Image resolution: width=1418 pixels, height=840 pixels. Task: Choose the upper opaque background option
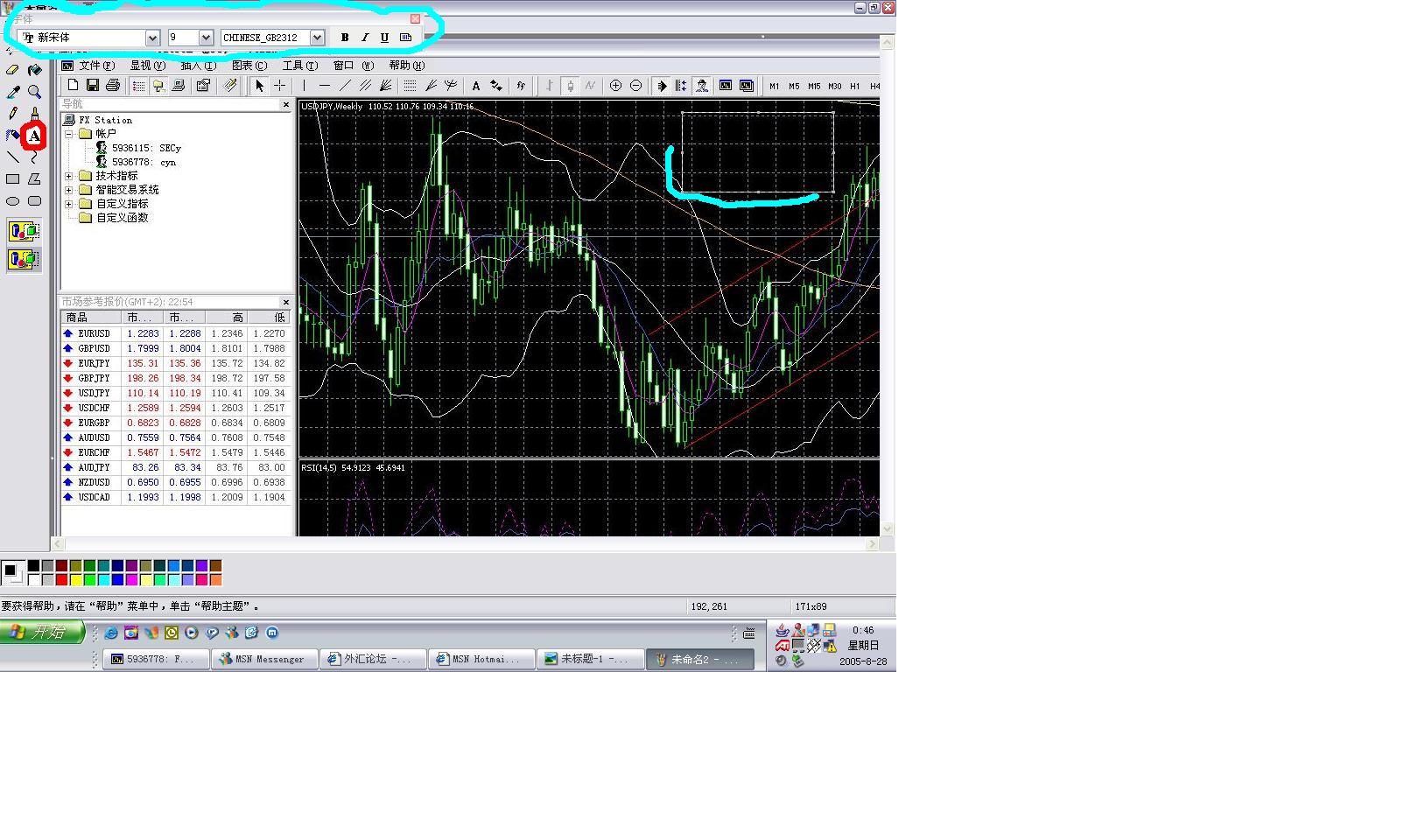click(x=24, y=232)
